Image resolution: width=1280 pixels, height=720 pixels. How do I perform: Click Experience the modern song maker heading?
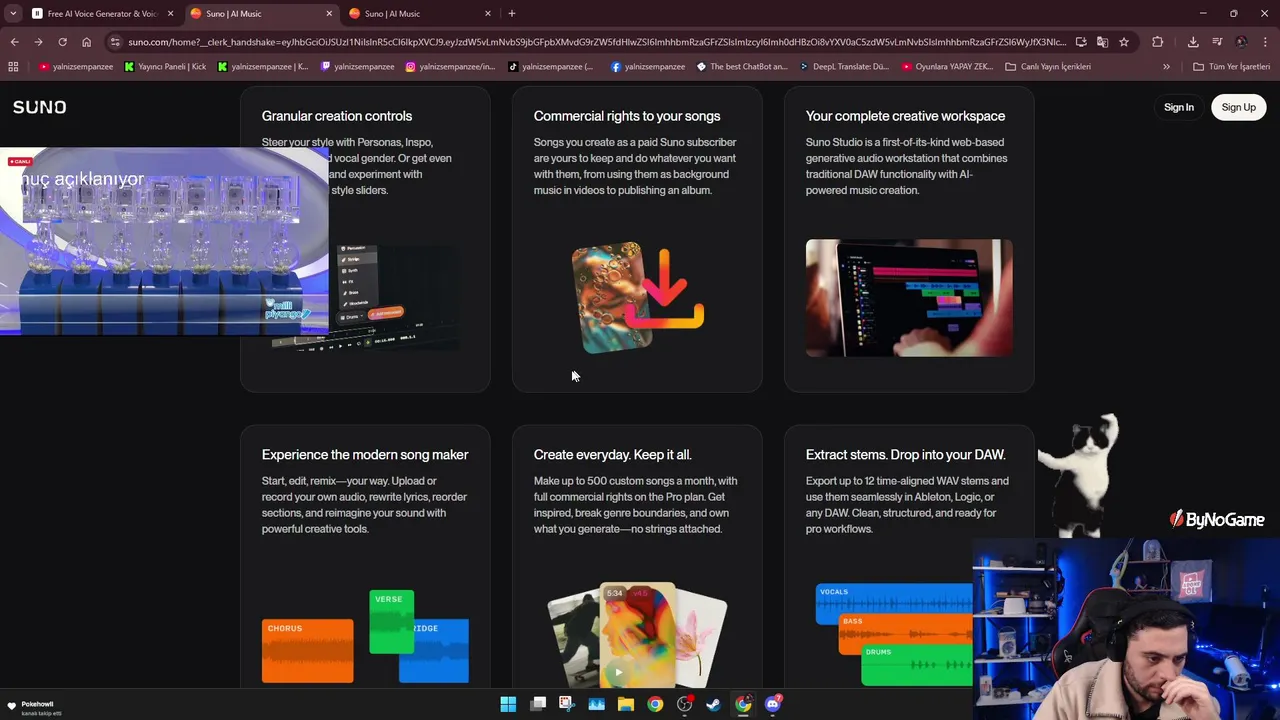pyautogui.click(x=365, y=455)
